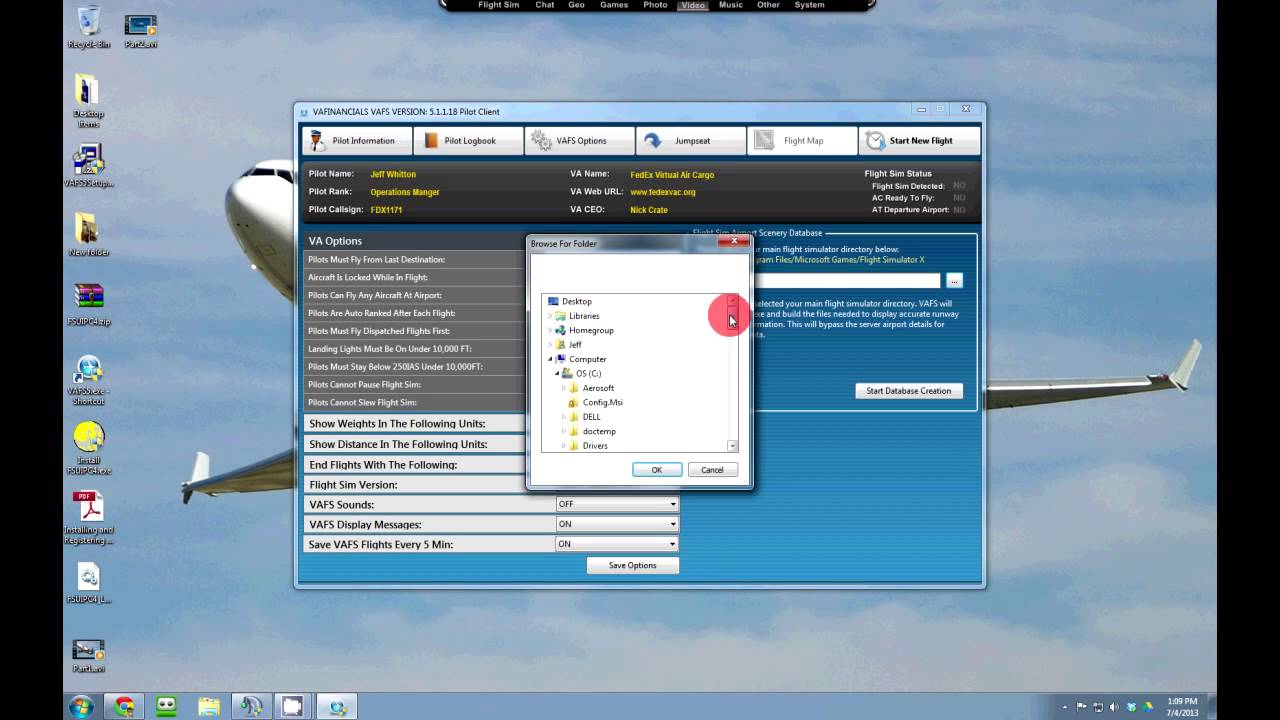Select the FSUIPC4.zip archive icon
The height and width of the screenshot is (720, 1280).
pyautogui.click(x=88, y=304)
